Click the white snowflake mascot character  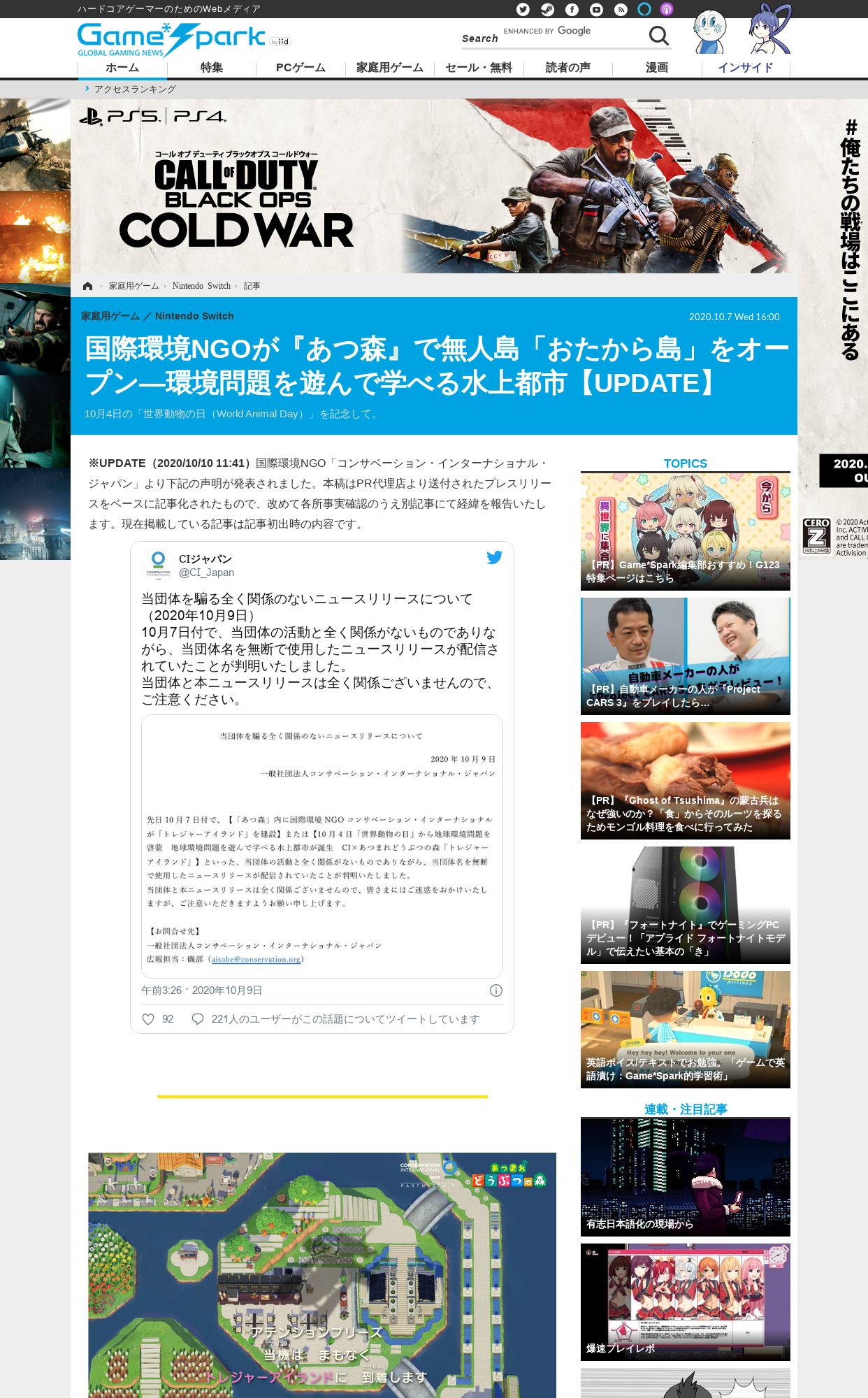[x=710, y=31]
